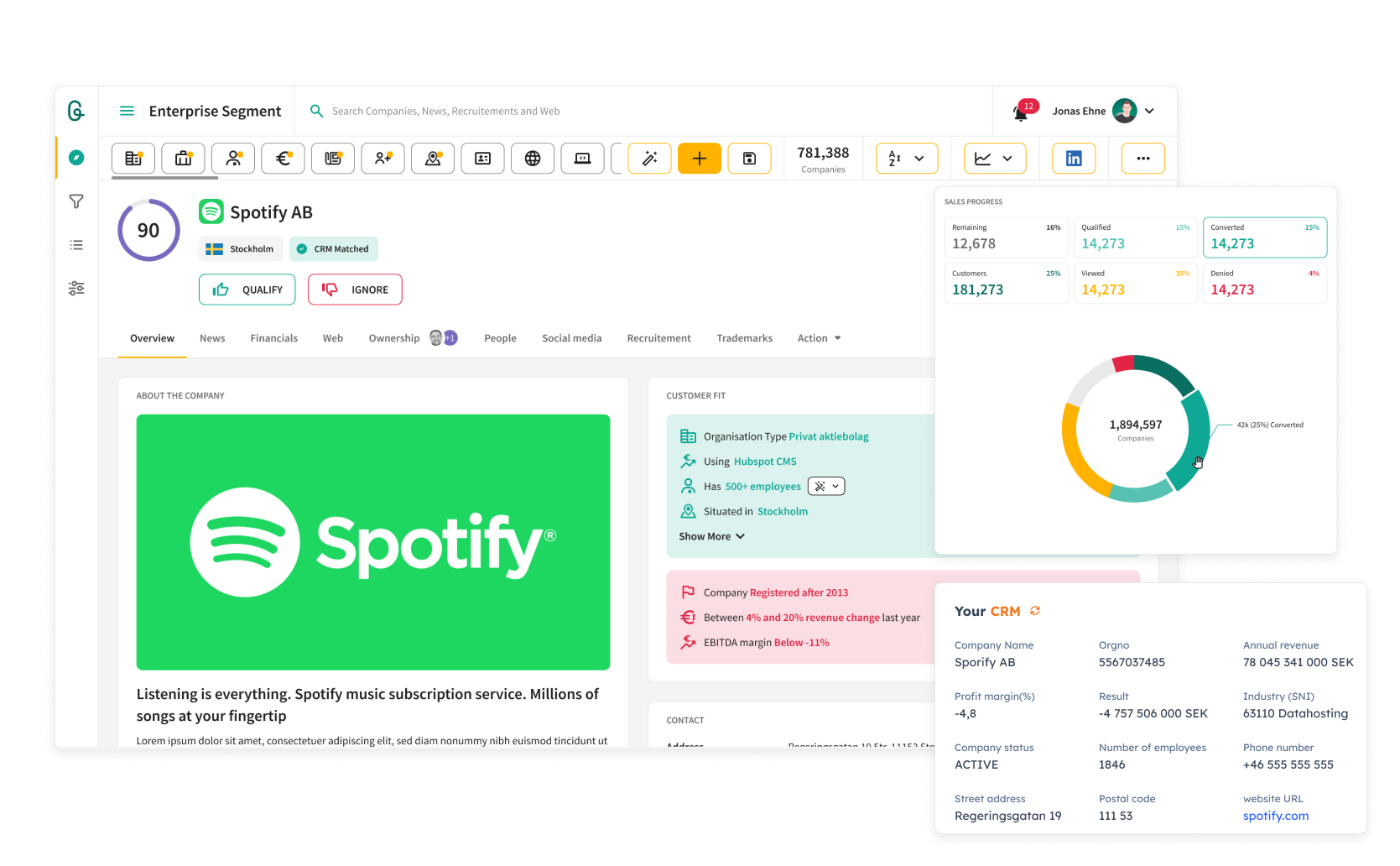1400x866 pixels.
Task: Select the person filter icon
Action: (x=233, y=159)
